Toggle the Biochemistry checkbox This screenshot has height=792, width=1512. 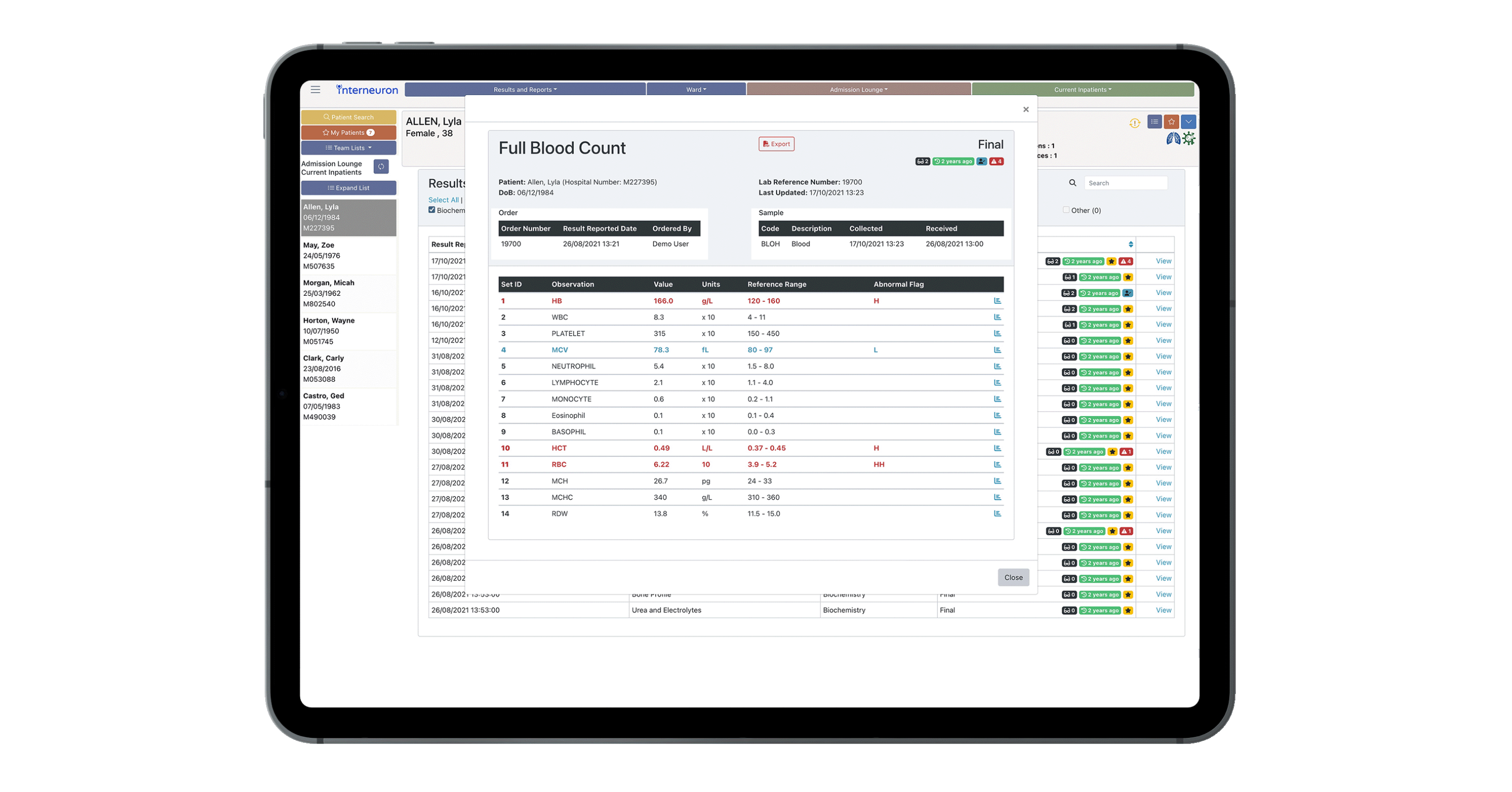[x=432, y=209]
